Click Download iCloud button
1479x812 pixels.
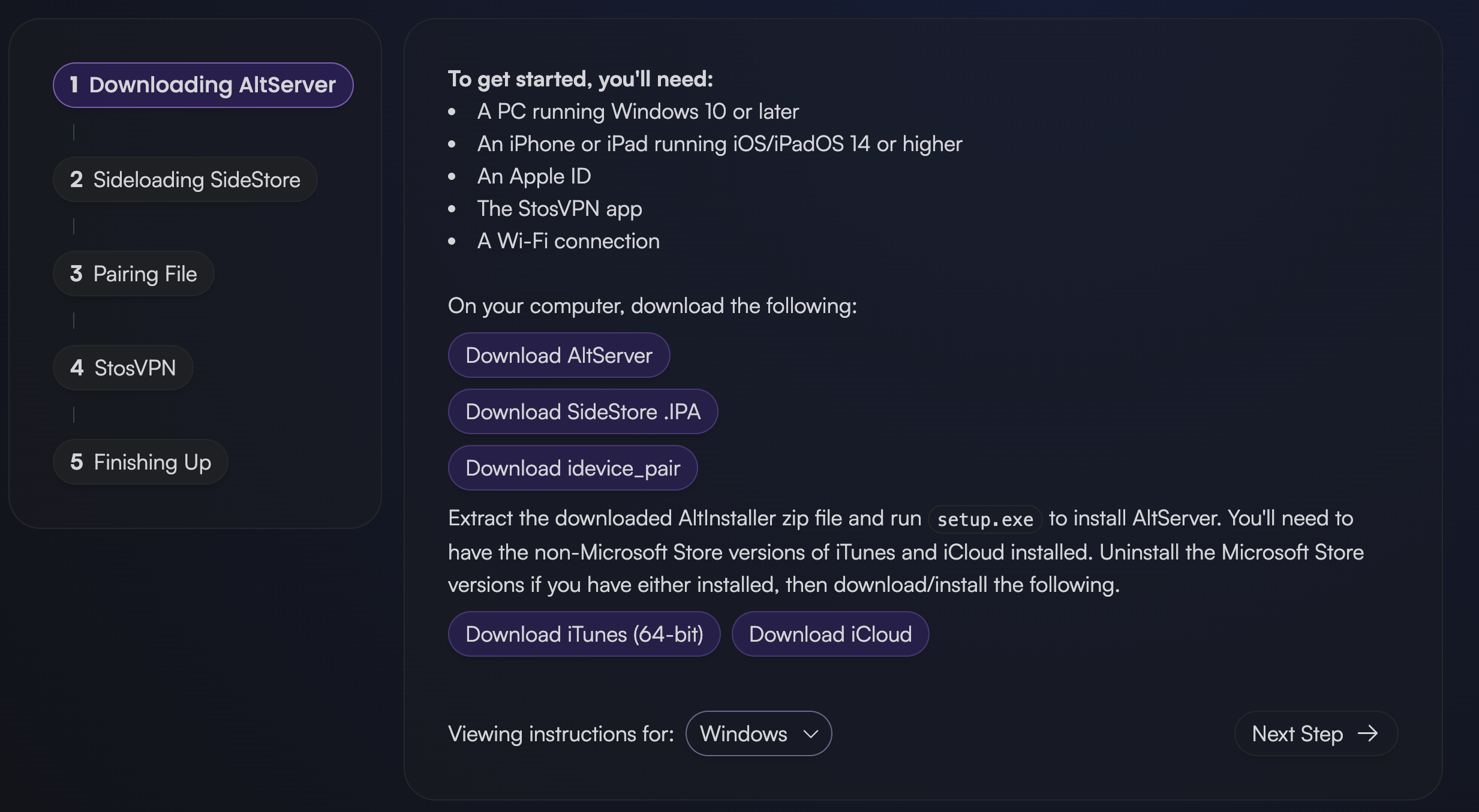tap(830, 634)
